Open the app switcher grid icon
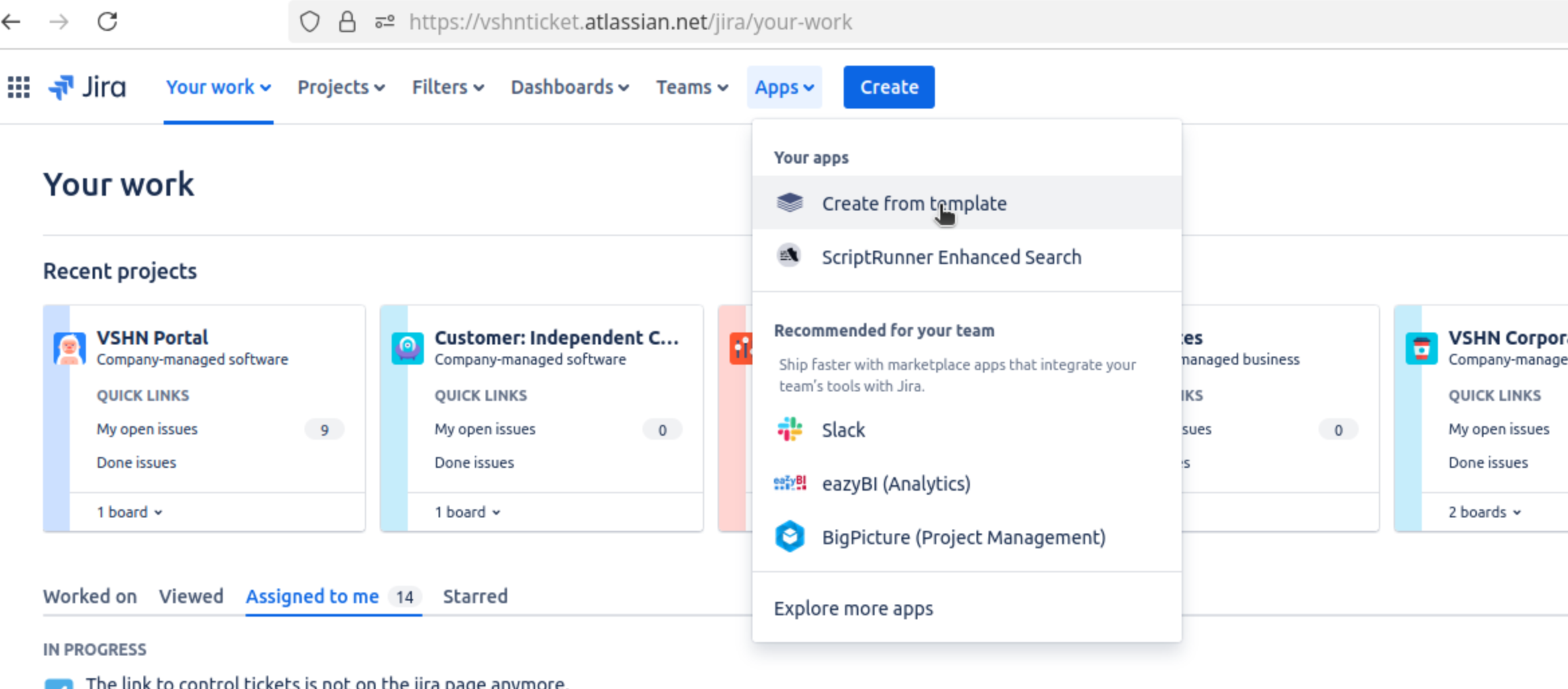This screenshot has height=689, width=1568. click(x=19, y=87)
